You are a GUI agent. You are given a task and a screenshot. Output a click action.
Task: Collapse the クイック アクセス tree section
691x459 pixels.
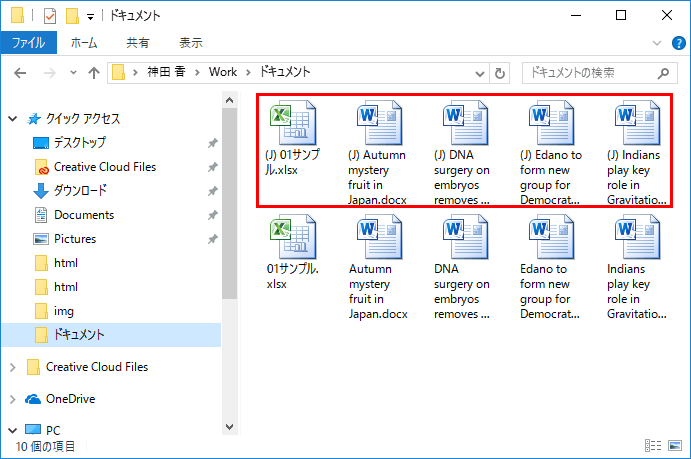[13, 118]
